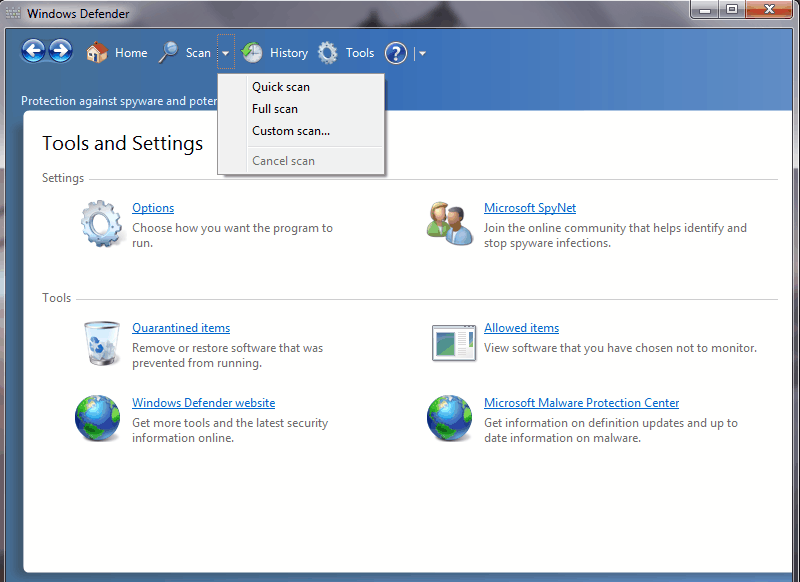Click the Windows Defender title bar icon
The image size is (800, 582).
pyautogui.click(x=13, y=13)
